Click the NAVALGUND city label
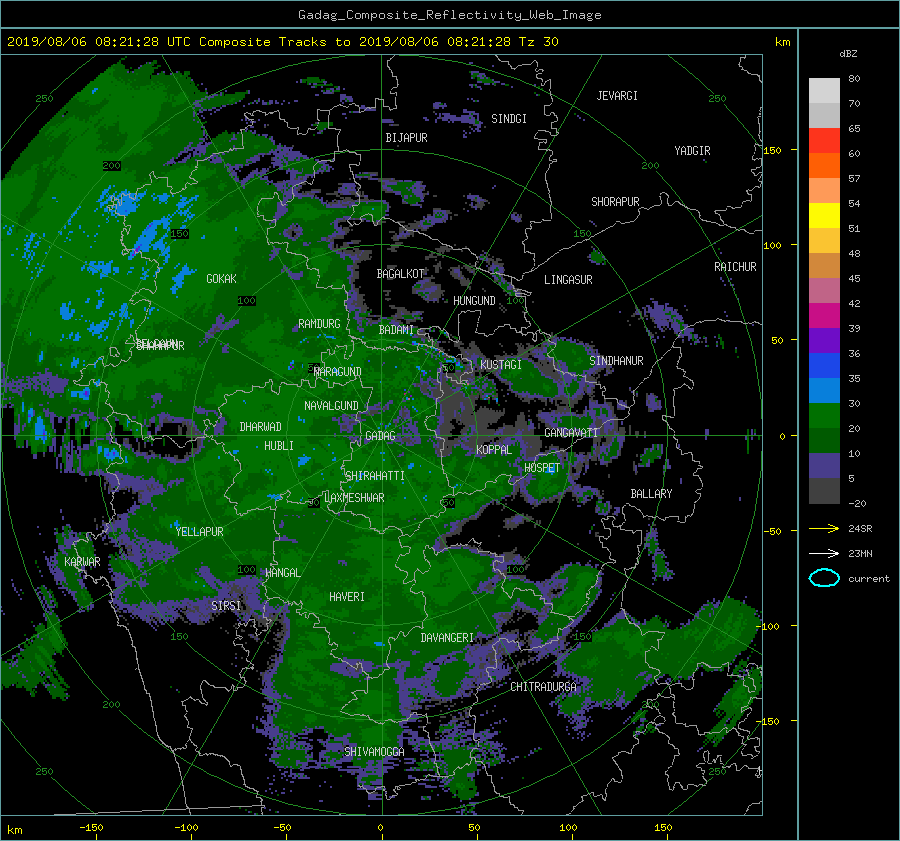Viewport: 900px width, 841px height. pos(331,406)
